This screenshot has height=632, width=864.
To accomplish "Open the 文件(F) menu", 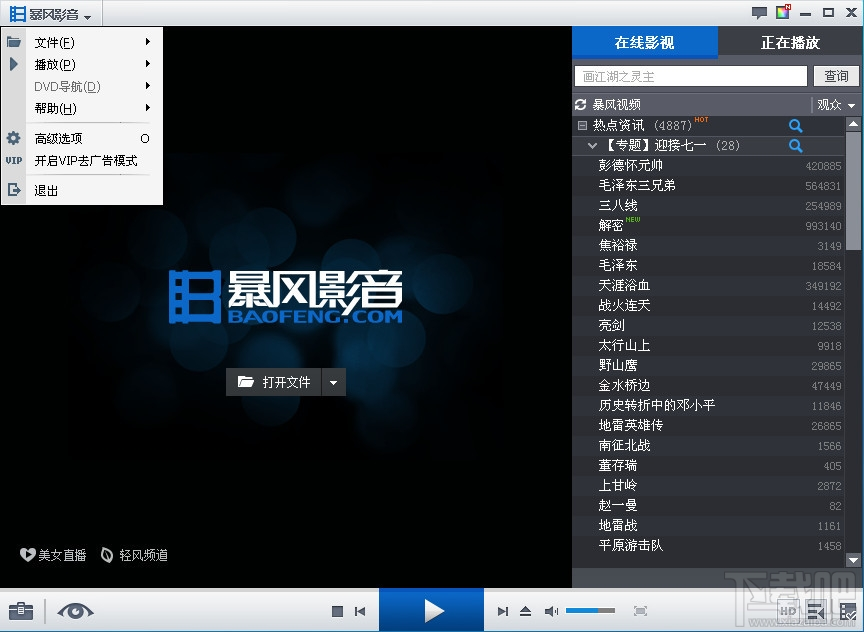I will pos(55,44).
